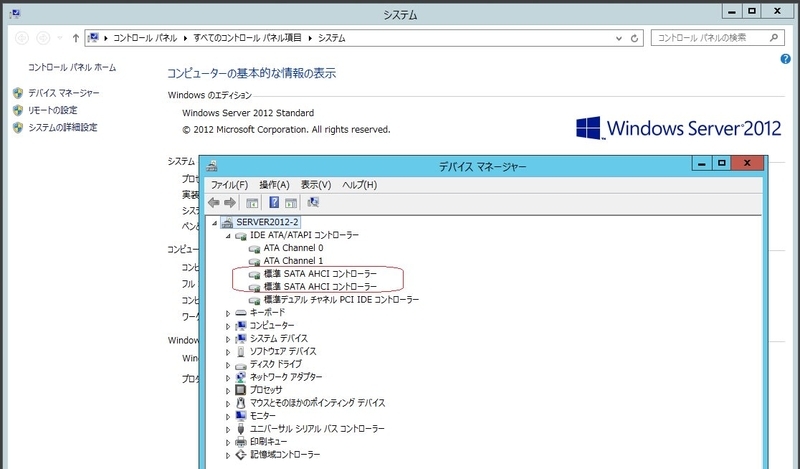Click the システム デバイス category icon
Viewport: 800px width, 469px height.
pos(241,338)
